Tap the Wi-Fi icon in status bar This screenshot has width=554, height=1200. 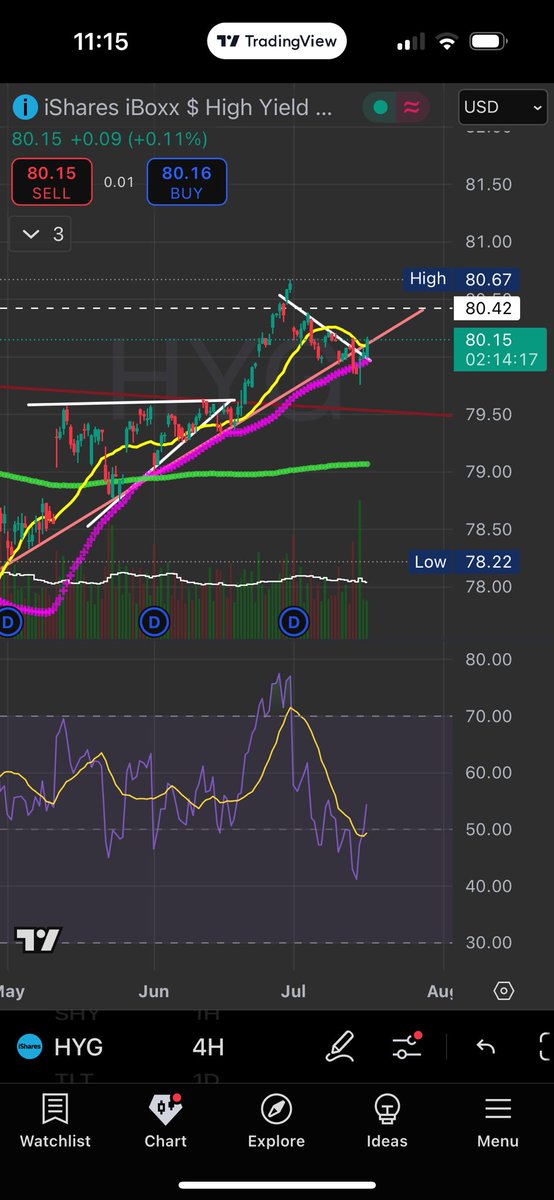coord(447,43)
